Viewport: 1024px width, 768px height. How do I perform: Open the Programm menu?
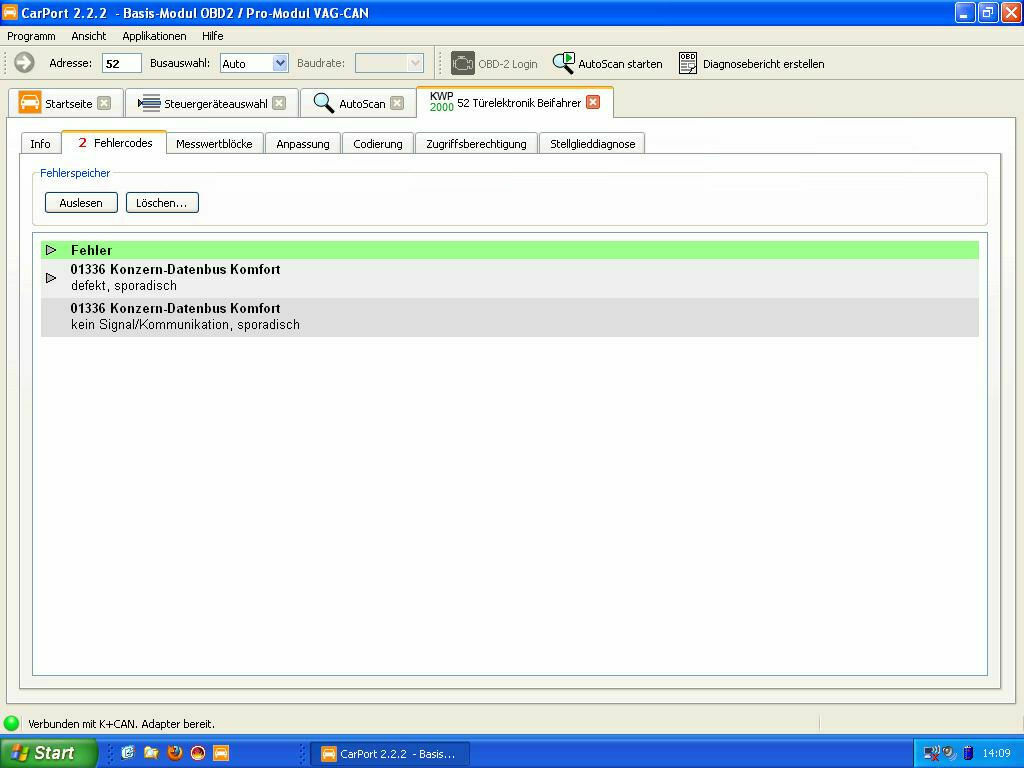31,36
